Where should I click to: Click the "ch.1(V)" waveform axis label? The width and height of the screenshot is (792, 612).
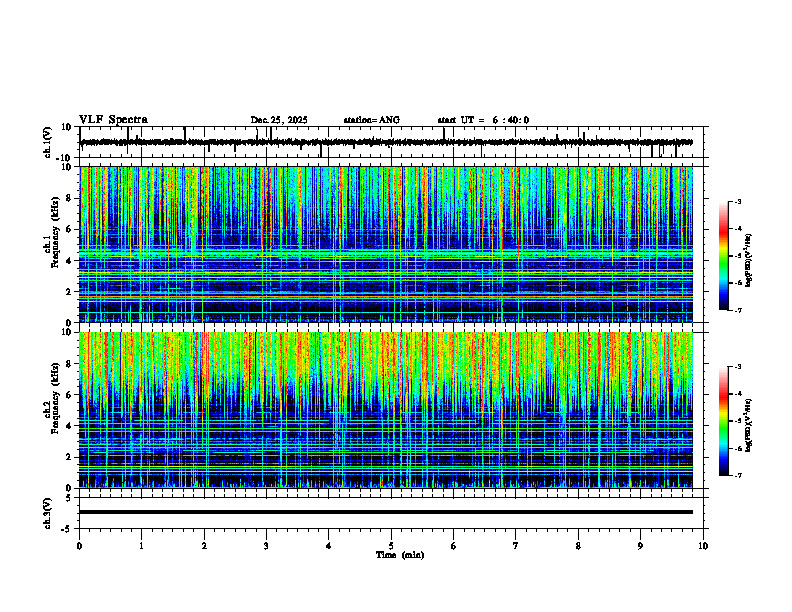48,142
